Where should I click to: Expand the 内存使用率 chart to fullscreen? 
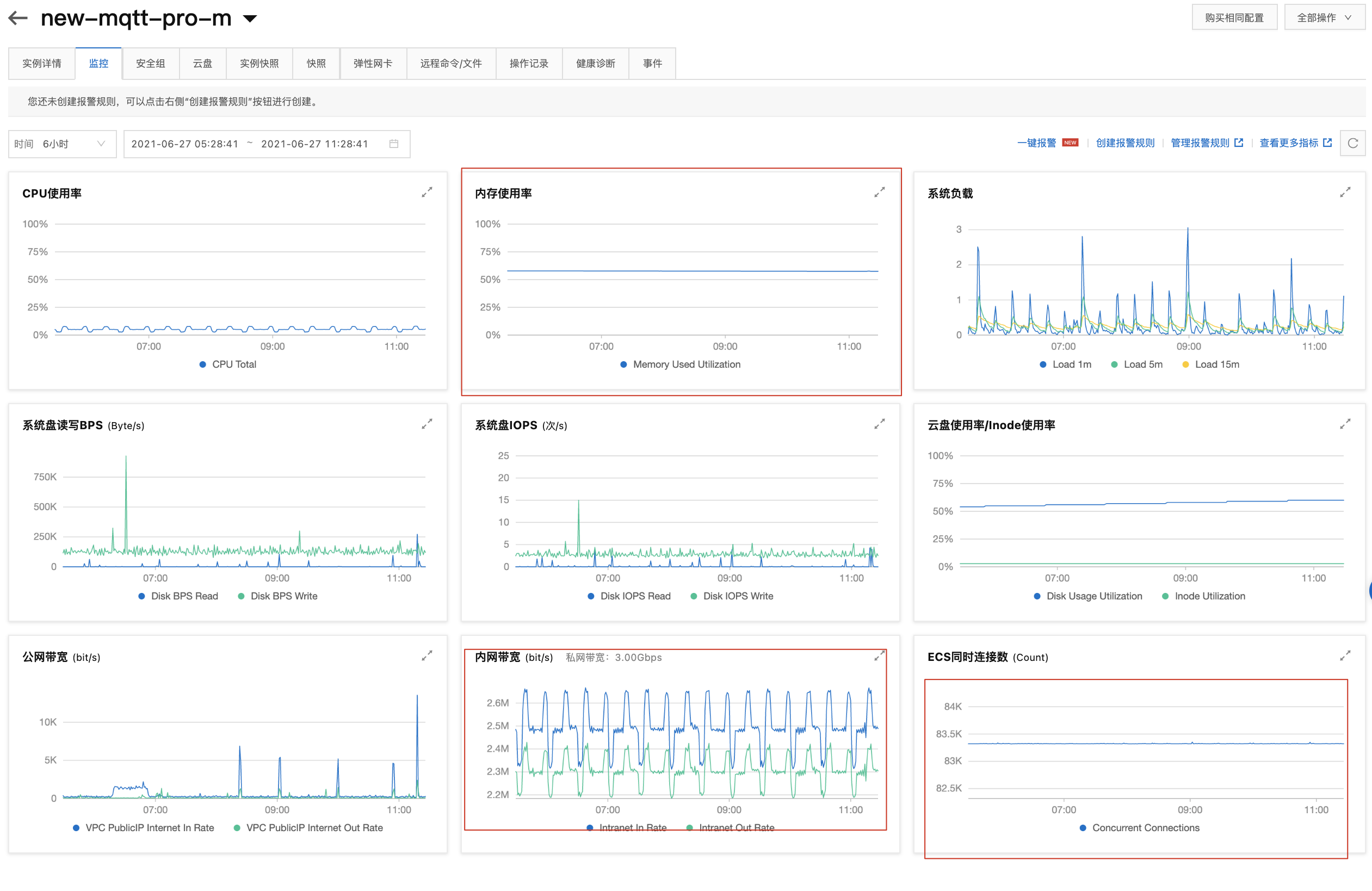(879, 192)
